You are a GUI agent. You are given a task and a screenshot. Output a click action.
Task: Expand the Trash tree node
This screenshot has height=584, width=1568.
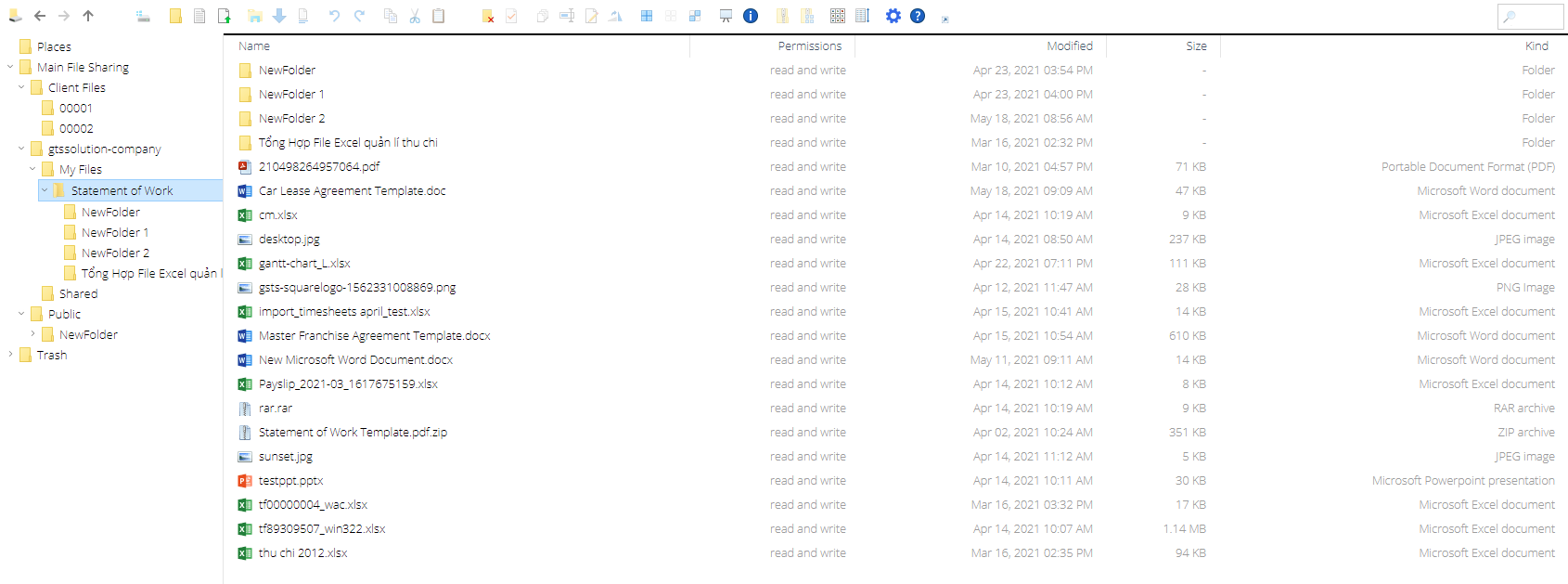pos(10,355)
